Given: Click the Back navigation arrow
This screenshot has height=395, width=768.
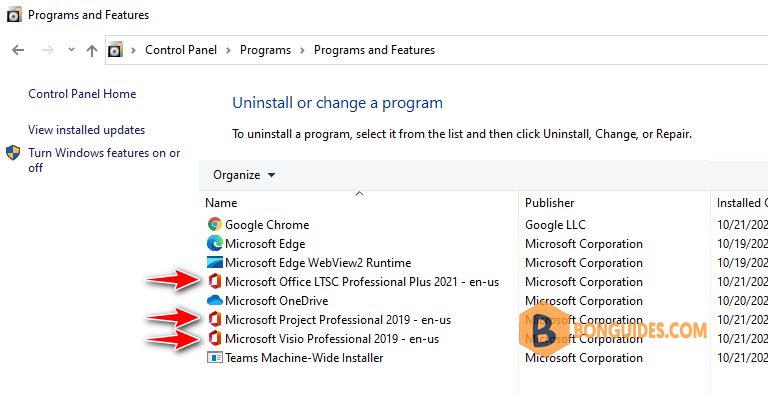Looking at the screenshot, I should click(18, 50).
